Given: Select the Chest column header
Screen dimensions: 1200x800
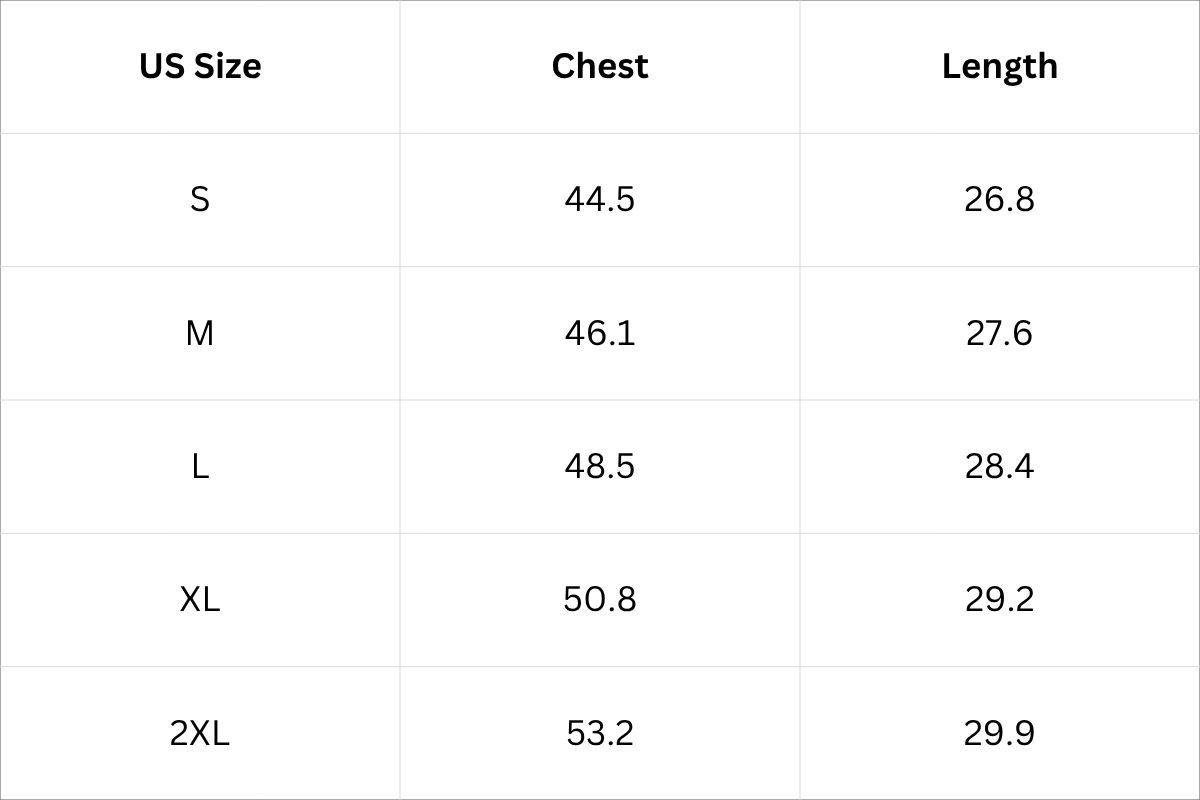Looking at the screenshot, I should (600, 66).
